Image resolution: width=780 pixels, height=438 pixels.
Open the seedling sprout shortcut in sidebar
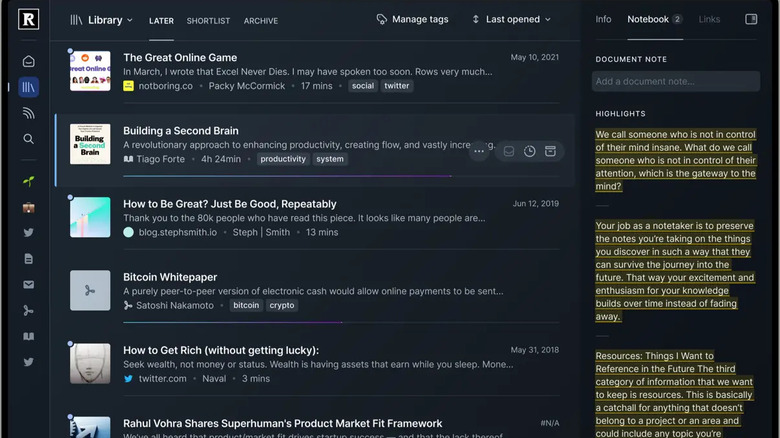tap(28, 182)
